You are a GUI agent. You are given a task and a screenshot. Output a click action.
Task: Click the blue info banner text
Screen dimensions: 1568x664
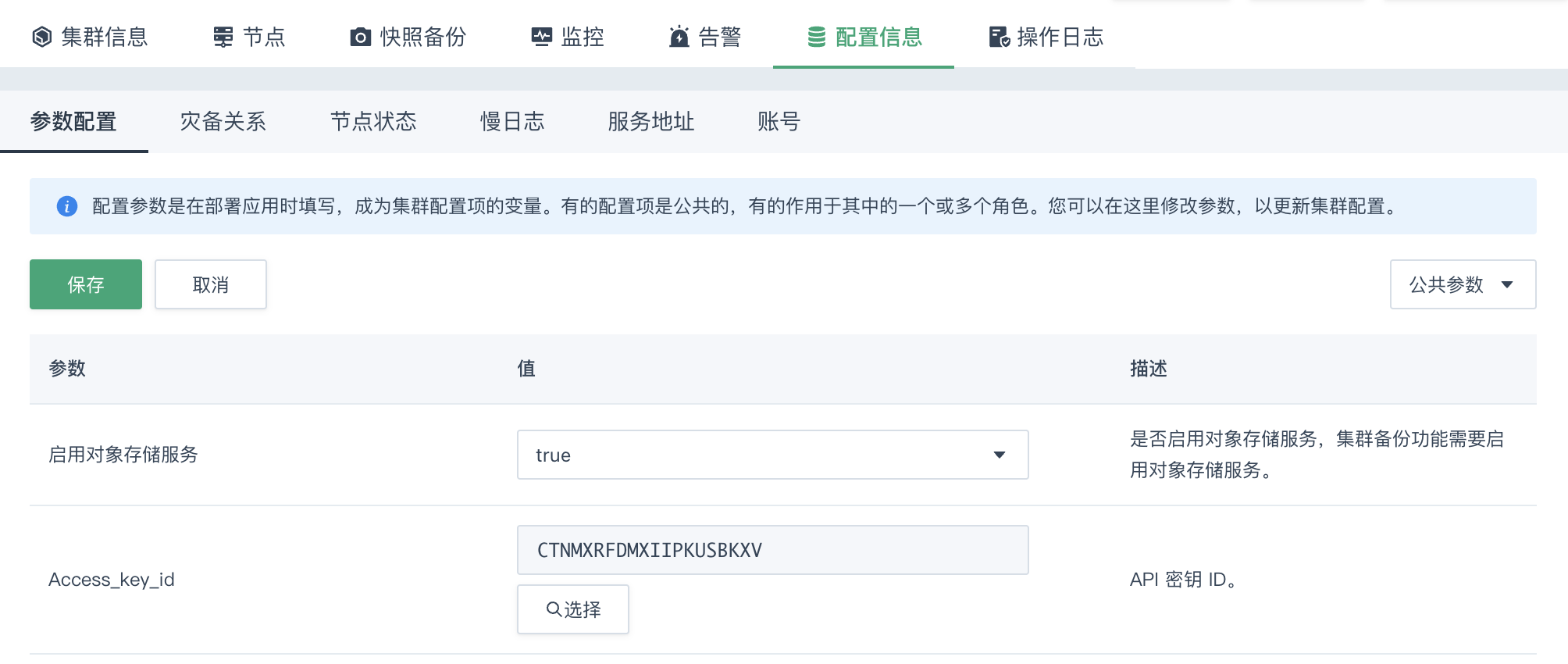[x=746, y=206]
